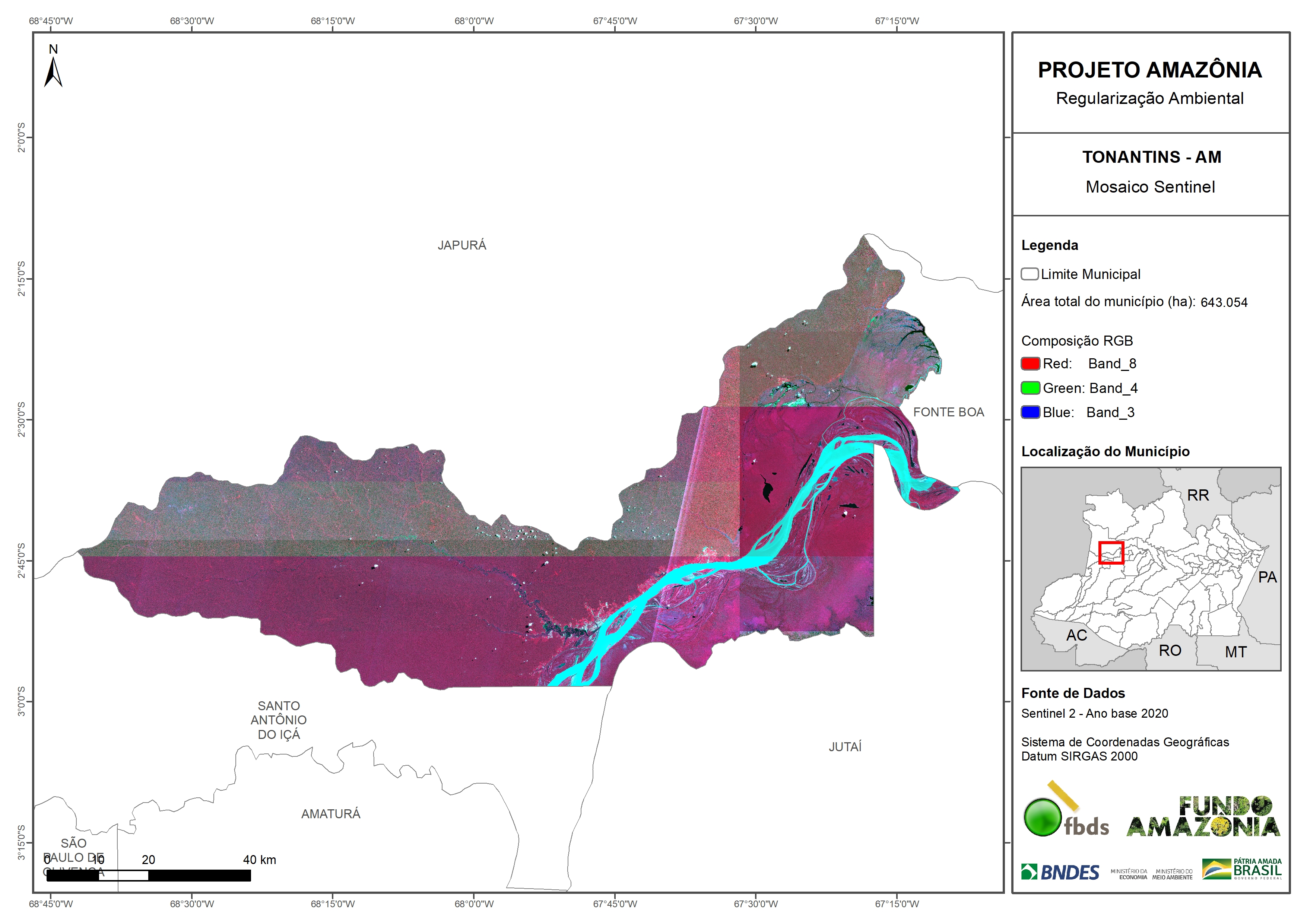1307x924 pixels.
Task: Click the Limite Municipal legend symbol
Action: tap(1029, 274)
